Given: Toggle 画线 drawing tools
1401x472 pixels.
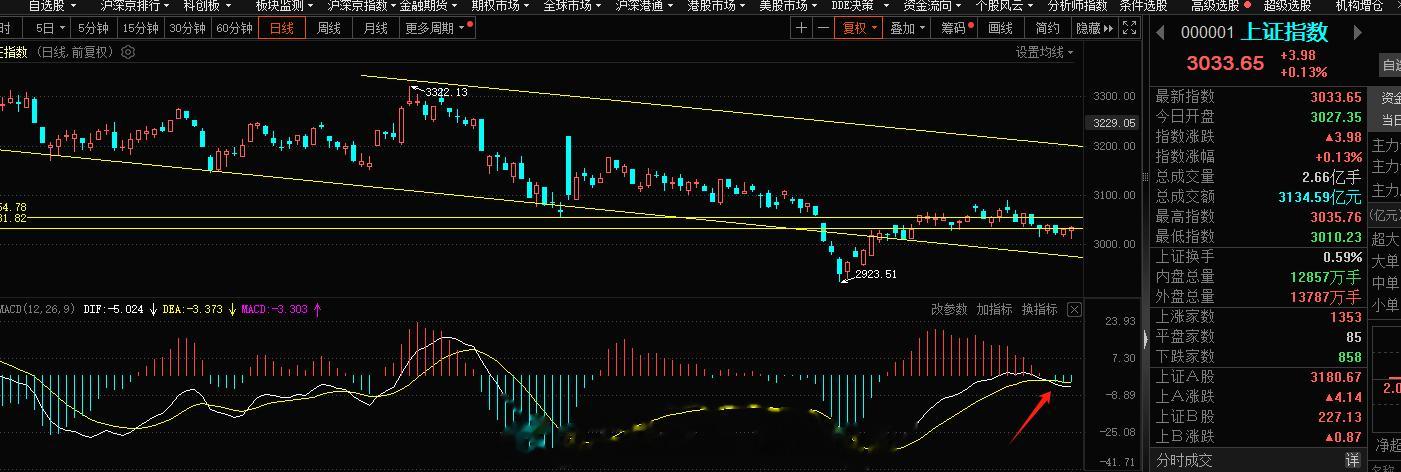Looking at the screenshot, I should [x=1001, y=28].
